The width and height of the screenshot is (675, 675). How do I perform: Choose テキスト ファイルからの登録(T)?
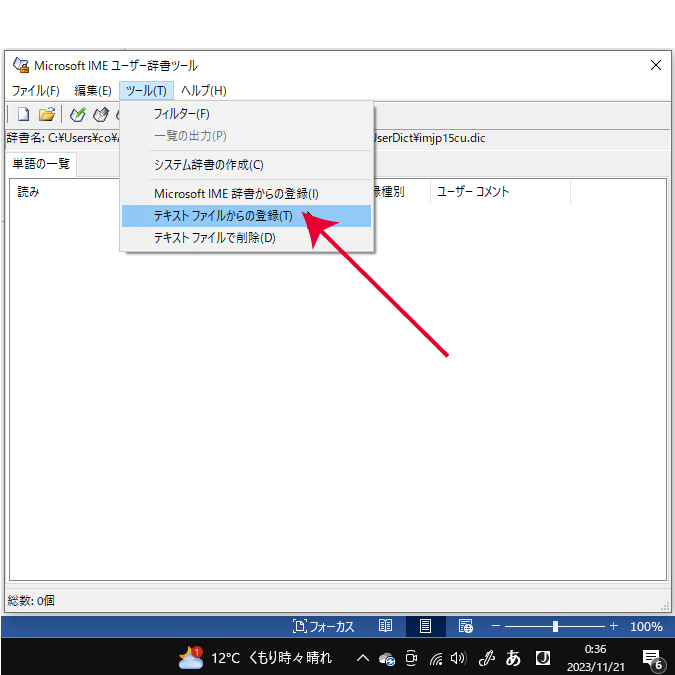(246, 216)
